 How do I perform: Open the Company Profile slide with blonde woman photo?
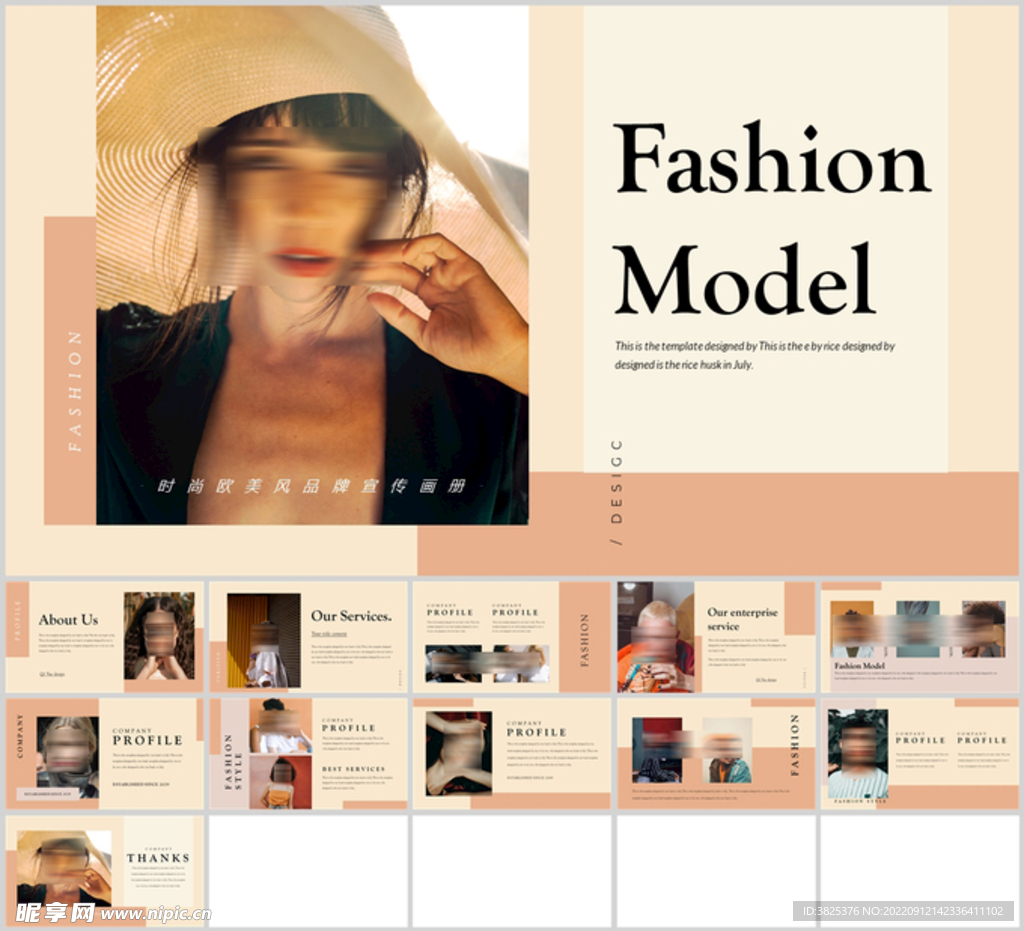(104, 753)
